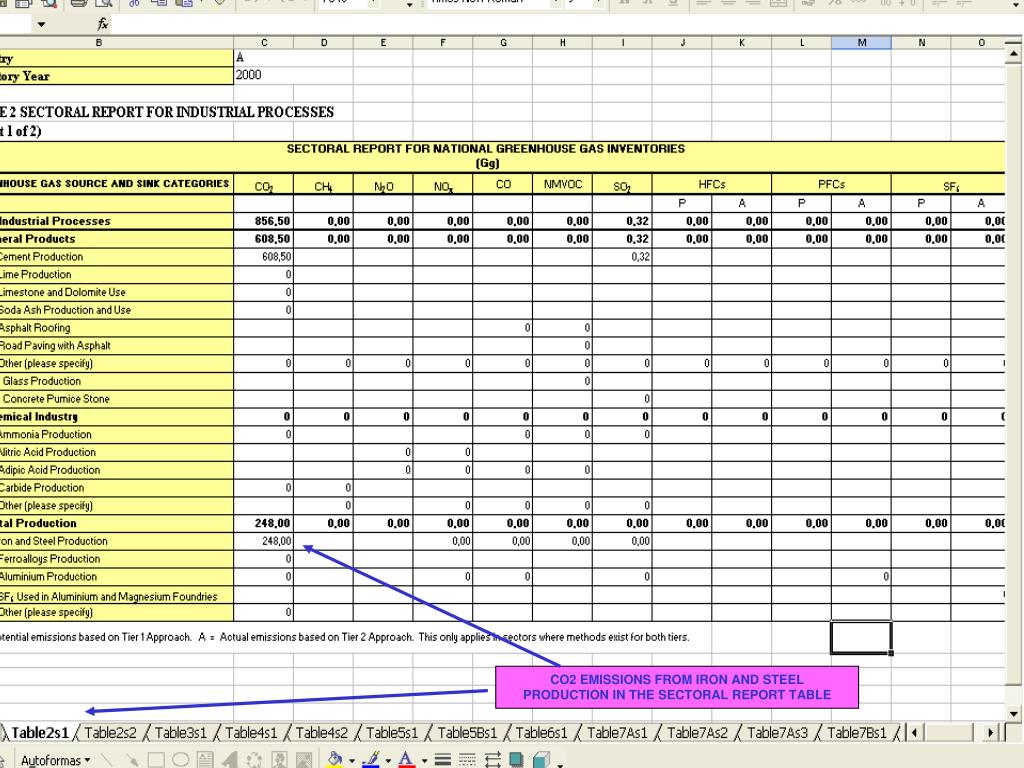Open Arrow Style options

[x=492, y=760]
